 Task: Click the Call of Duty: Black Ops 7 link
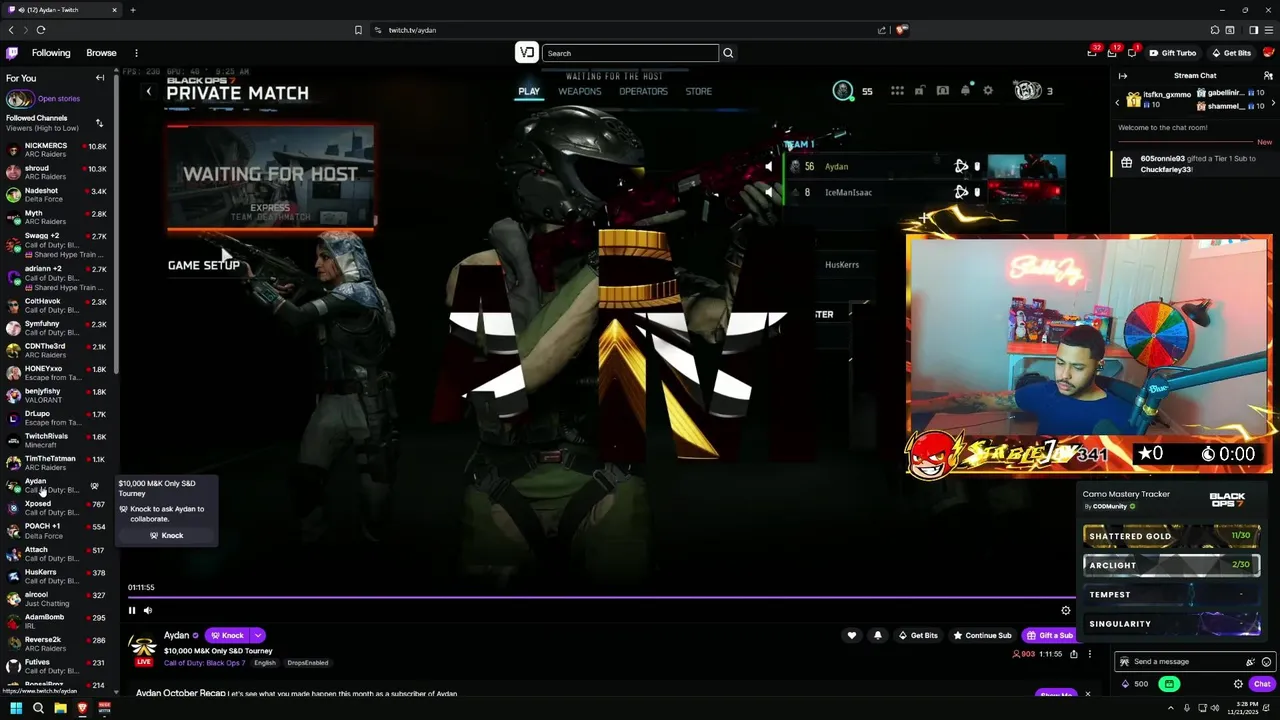[205, 663]
